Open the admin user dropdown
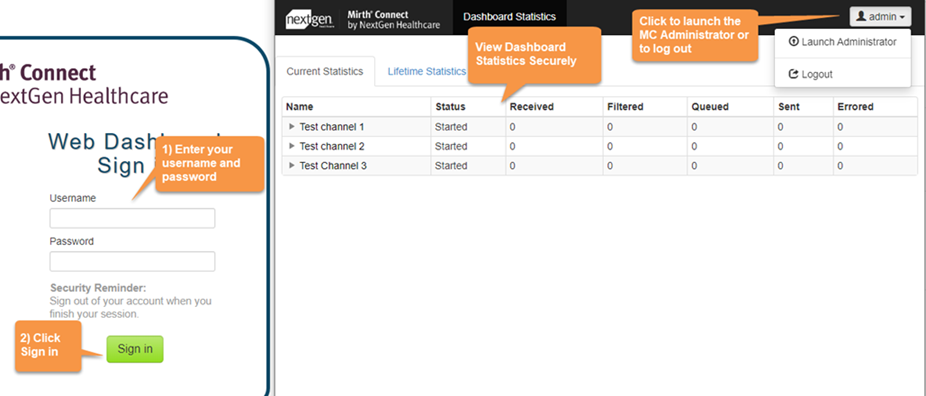This screenshot has height=396, width=926. (x=880, y=17)
